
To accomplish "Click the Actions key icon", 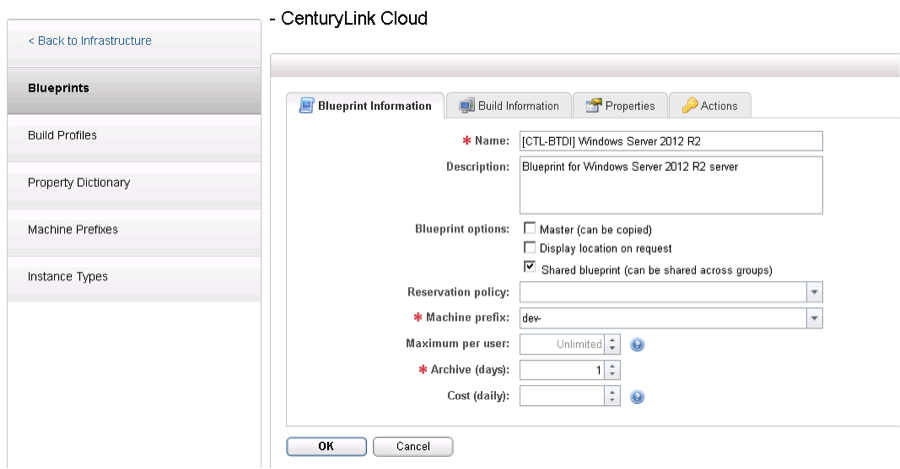I will point(689,106).
